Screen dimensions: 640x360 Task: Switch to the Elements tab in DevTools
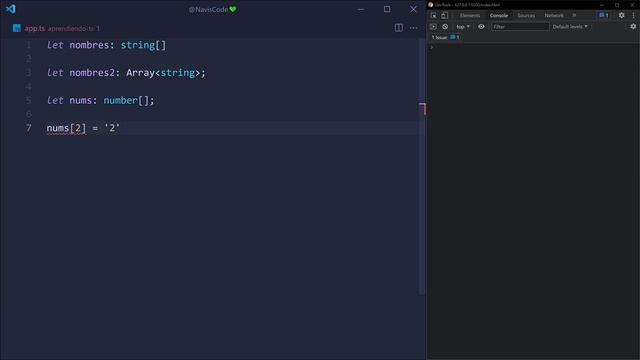pyautogui.click(x=470, y=16)
